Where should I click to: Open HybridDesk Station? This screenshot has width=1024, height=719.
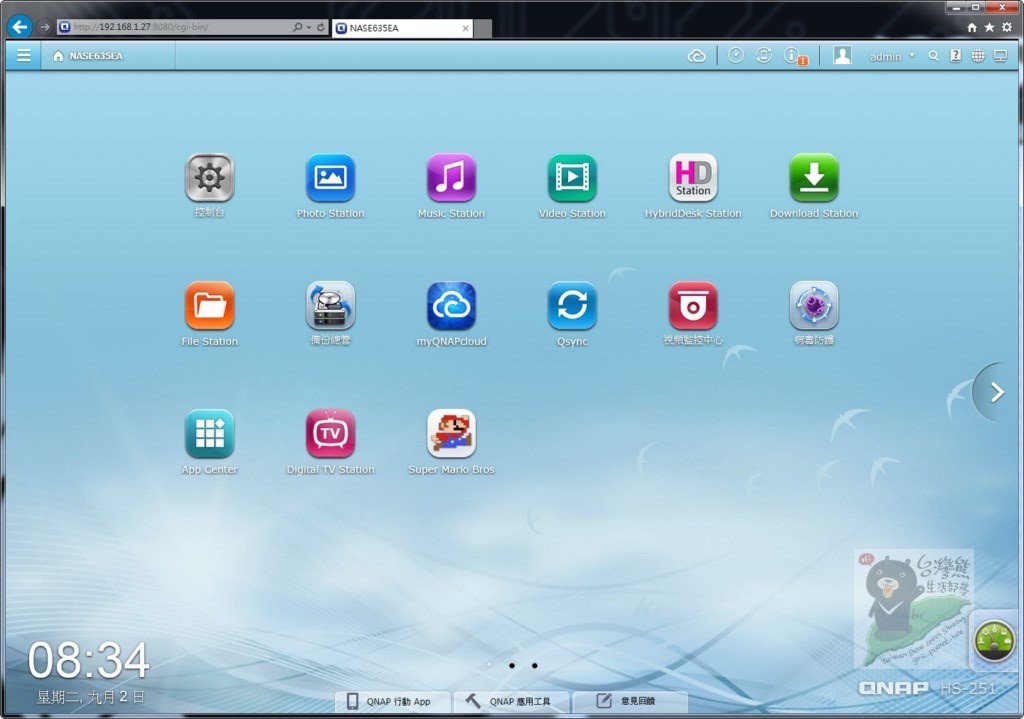693,178
